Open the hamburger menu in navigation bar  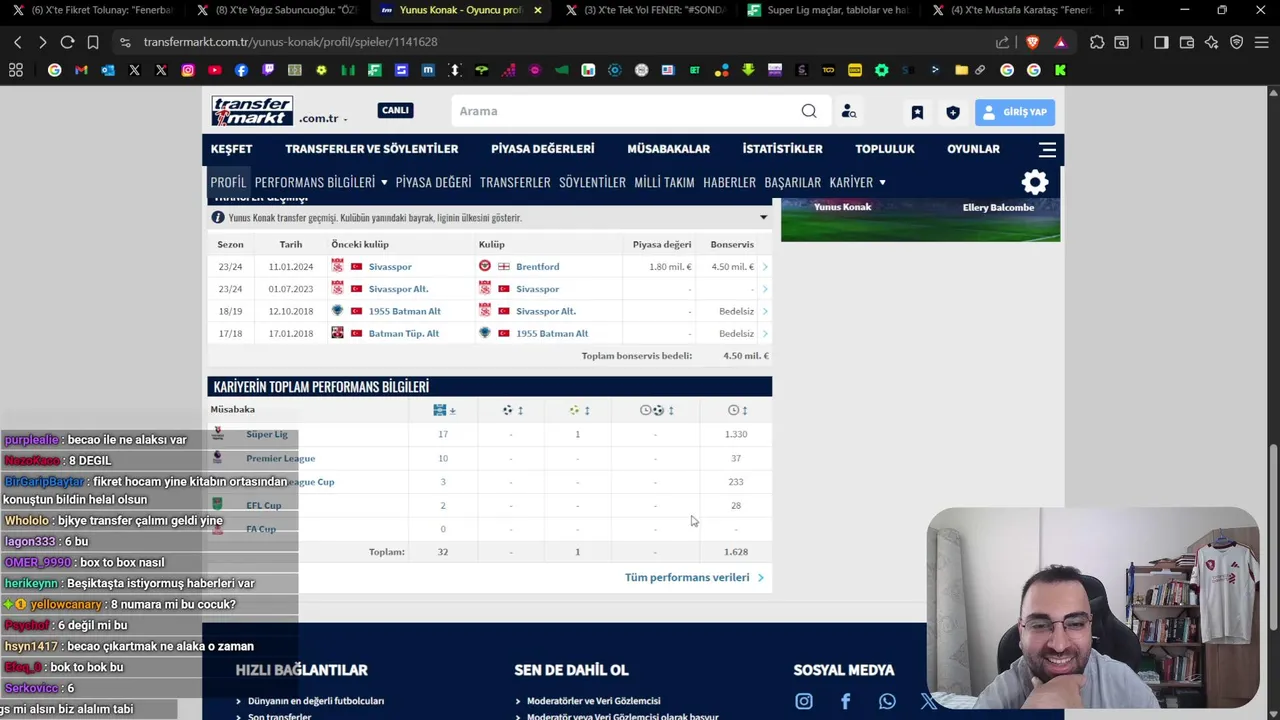[x=1047, y=149]
